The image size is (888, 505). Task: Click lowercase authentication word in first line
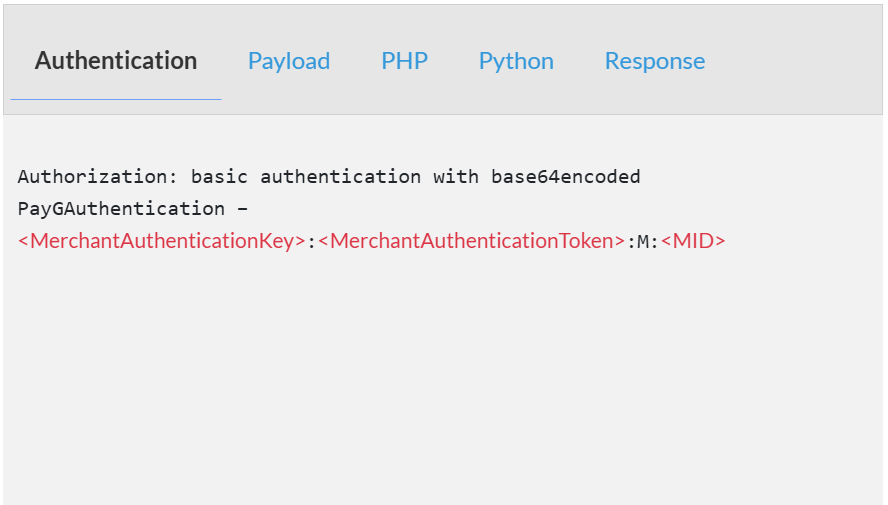coord(340,177)
